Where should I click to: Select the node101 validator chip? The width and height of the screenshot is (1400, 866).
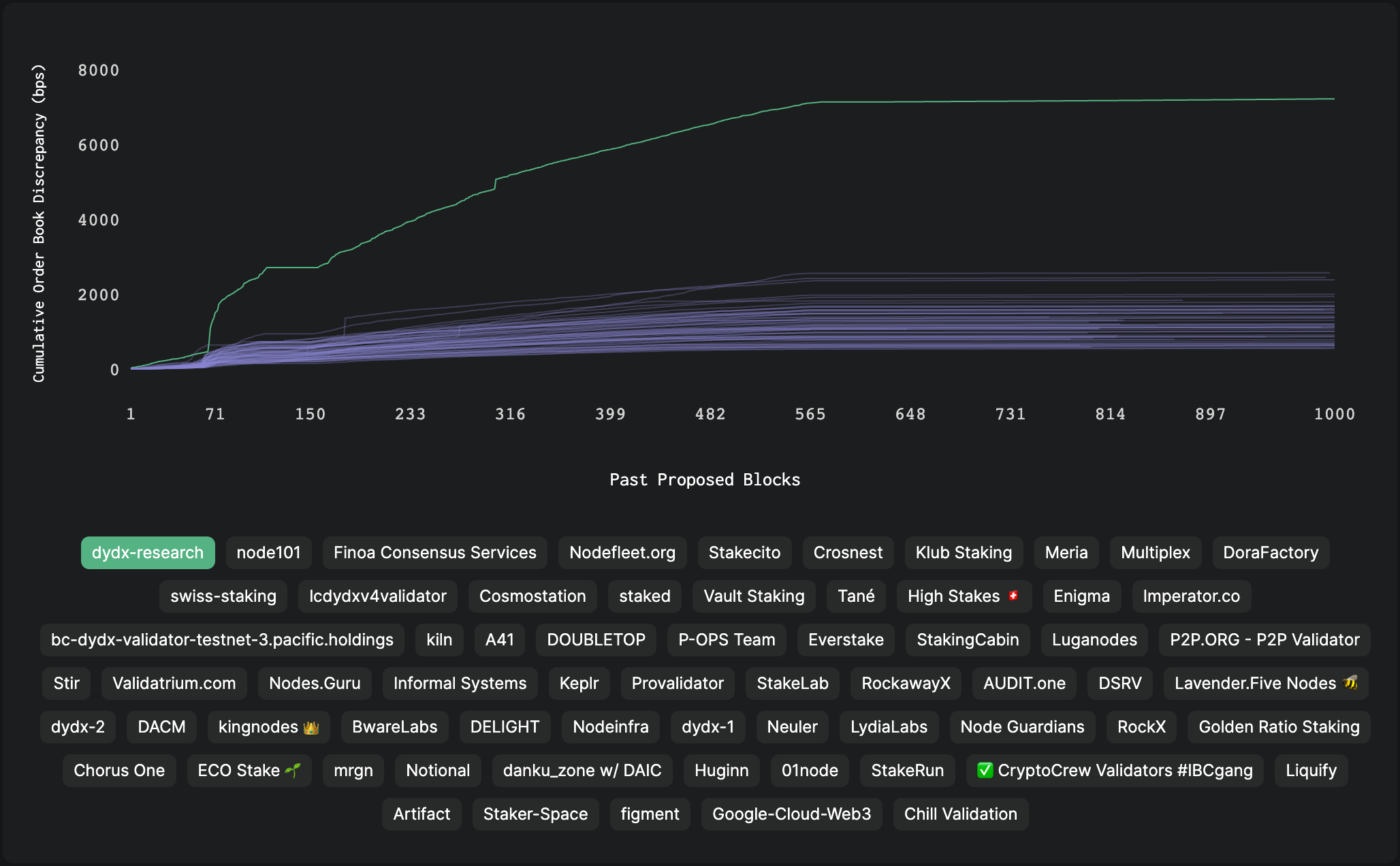pos(268,552)
